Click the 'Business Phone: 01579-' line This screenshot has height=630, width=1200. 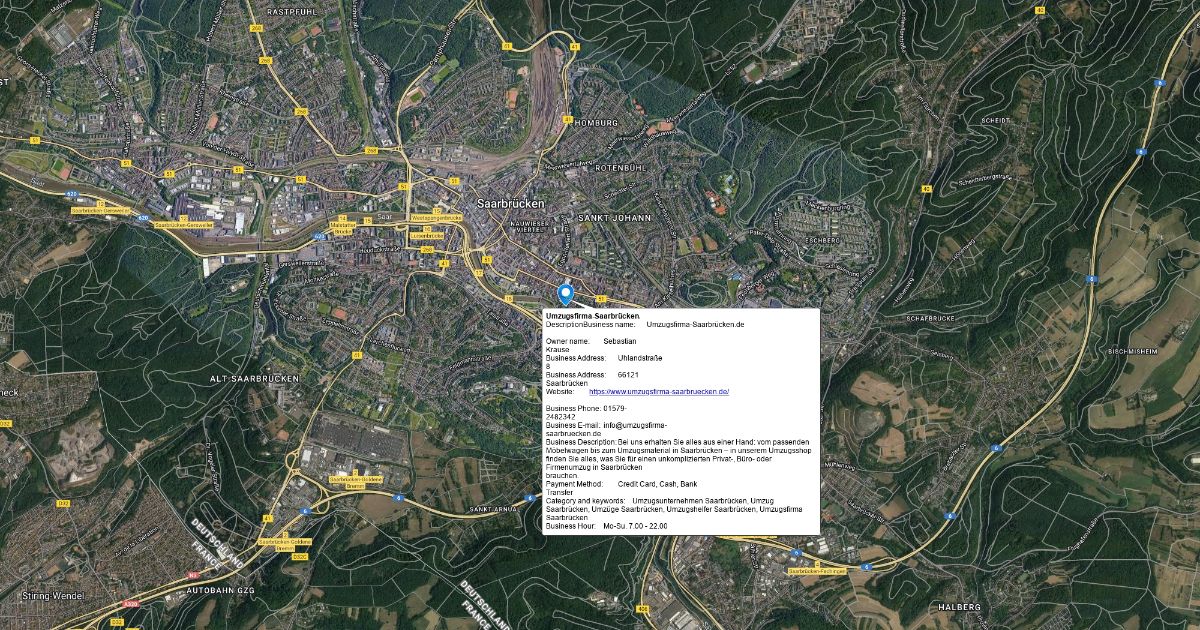pyautogui.click(x=587, y=409)
